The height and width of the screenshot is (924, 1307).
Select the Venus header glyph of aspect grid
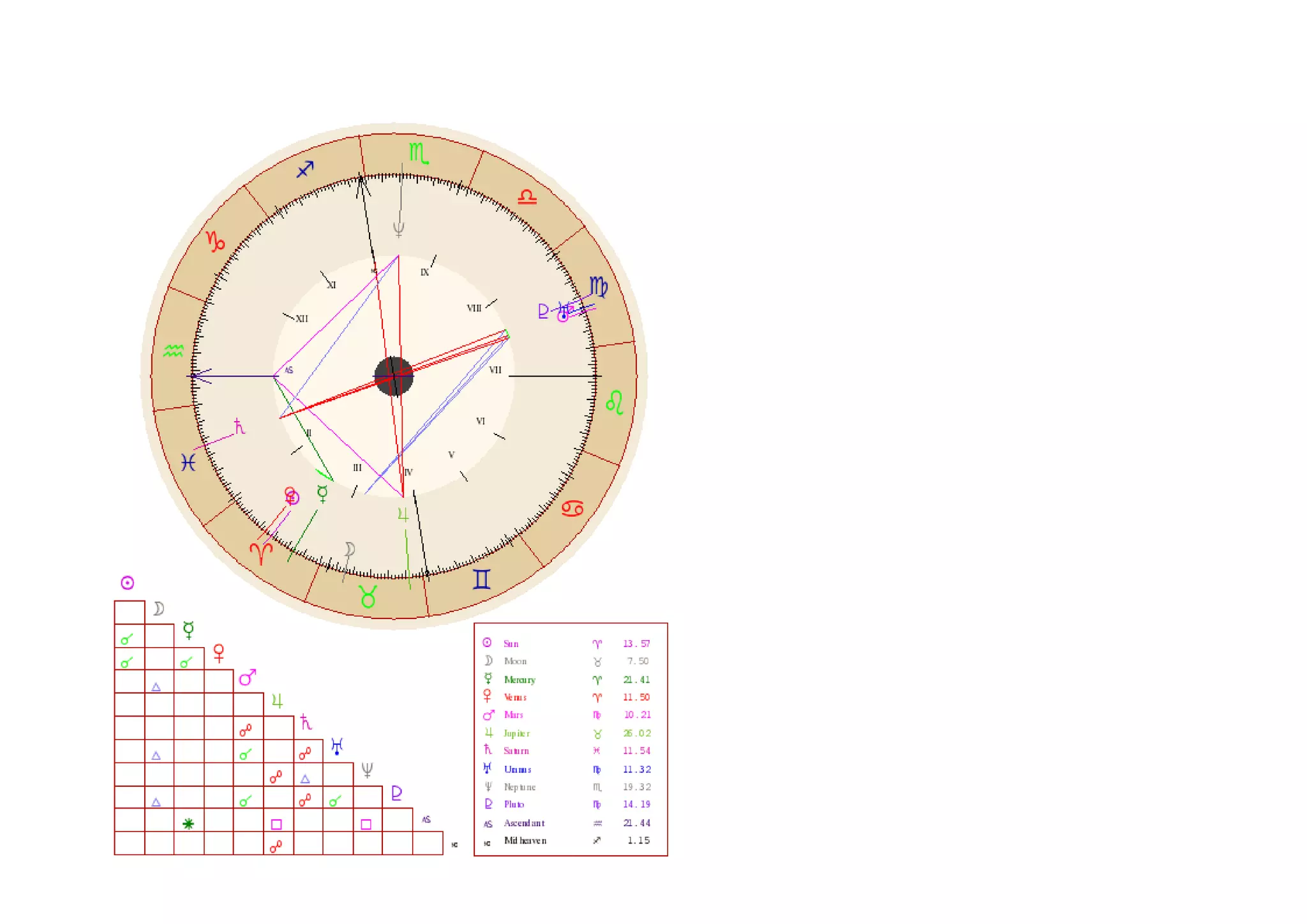point(219,653)
